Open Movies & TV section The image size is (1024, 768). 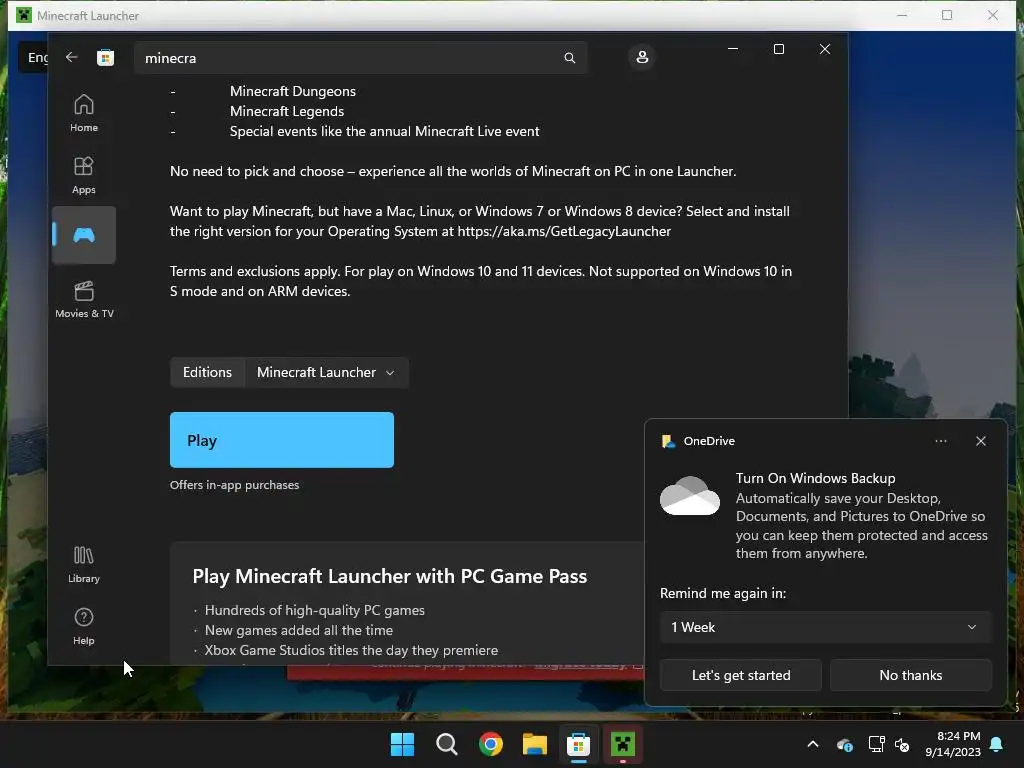pos(84,300)
